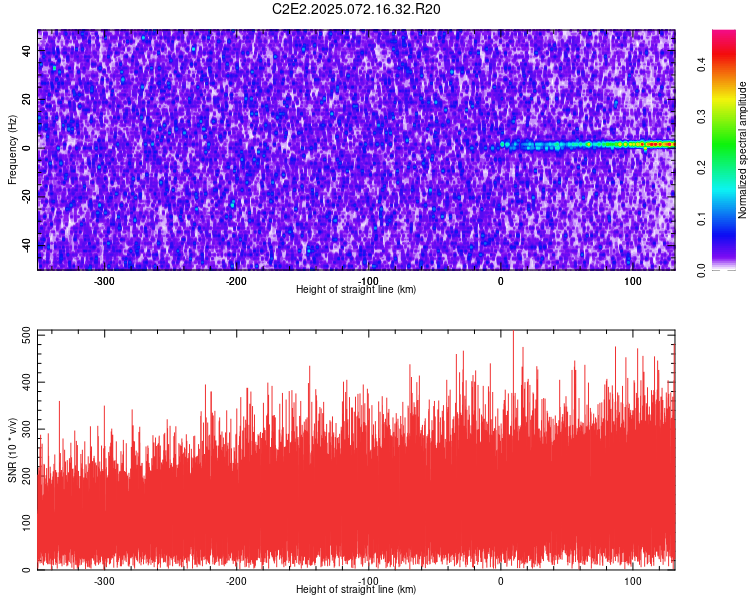This screenshot has width=750, height=600.
Task: Click the -40 tick on the frequency axis
Action: tap(26, 246)
